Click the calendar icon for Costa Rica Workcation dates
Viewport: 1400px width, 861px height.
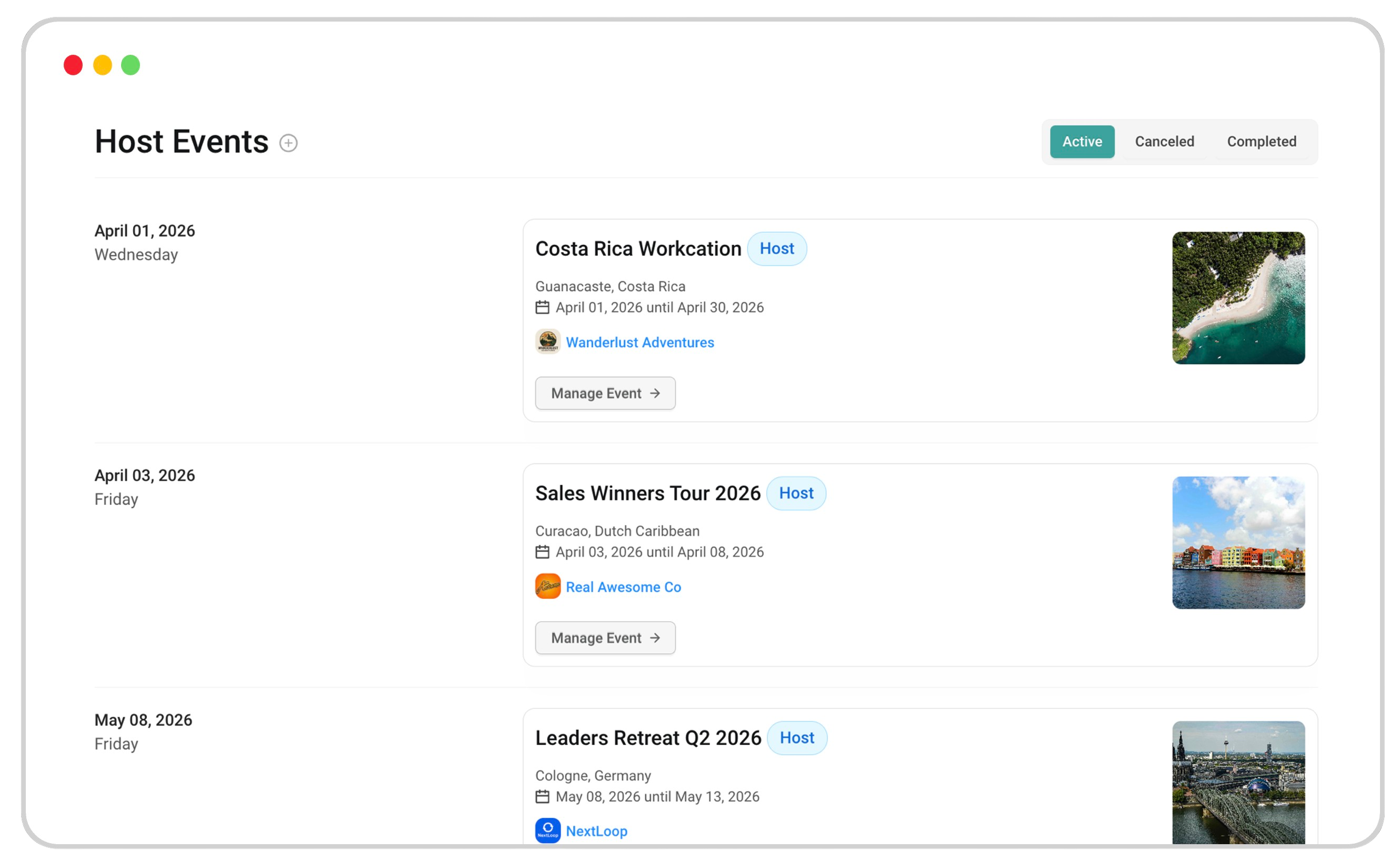pyautogui.click(x=542, y=307)
